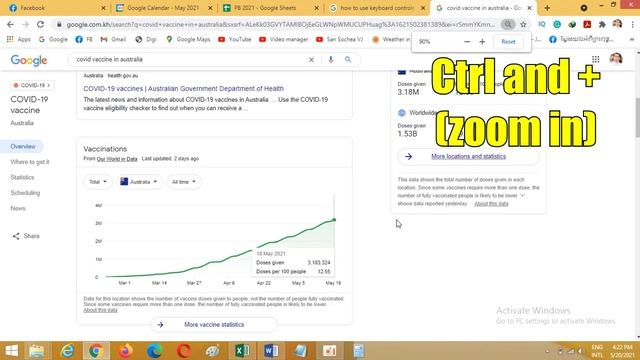The height and width of the screenshot is (360, 640).
Task: Open Microsoft Edge from the taskbar
Action: coord(154,351)
